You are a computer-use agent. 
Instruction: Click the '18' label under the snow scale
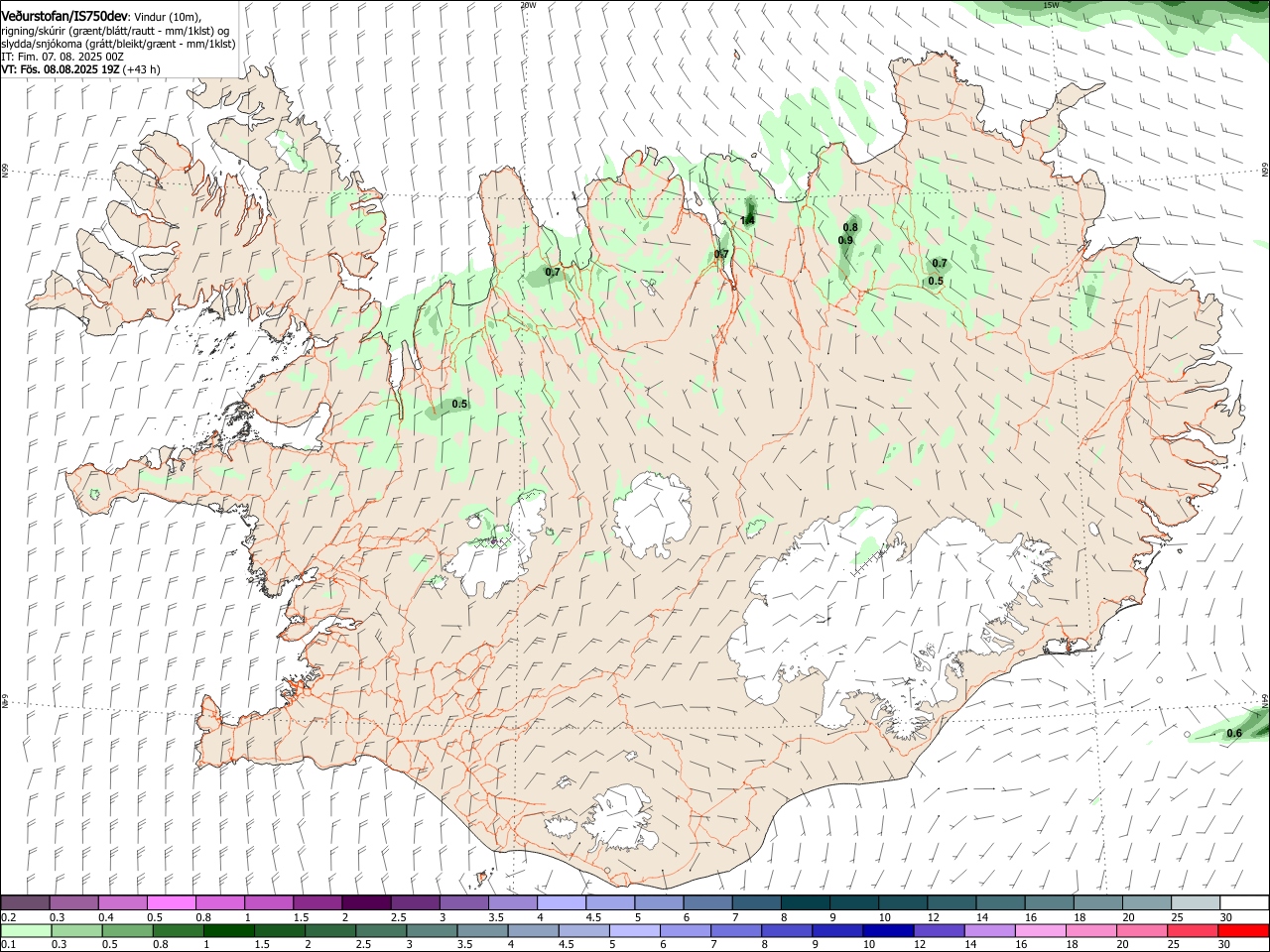pyautogui.click(x=1079, y=917)
